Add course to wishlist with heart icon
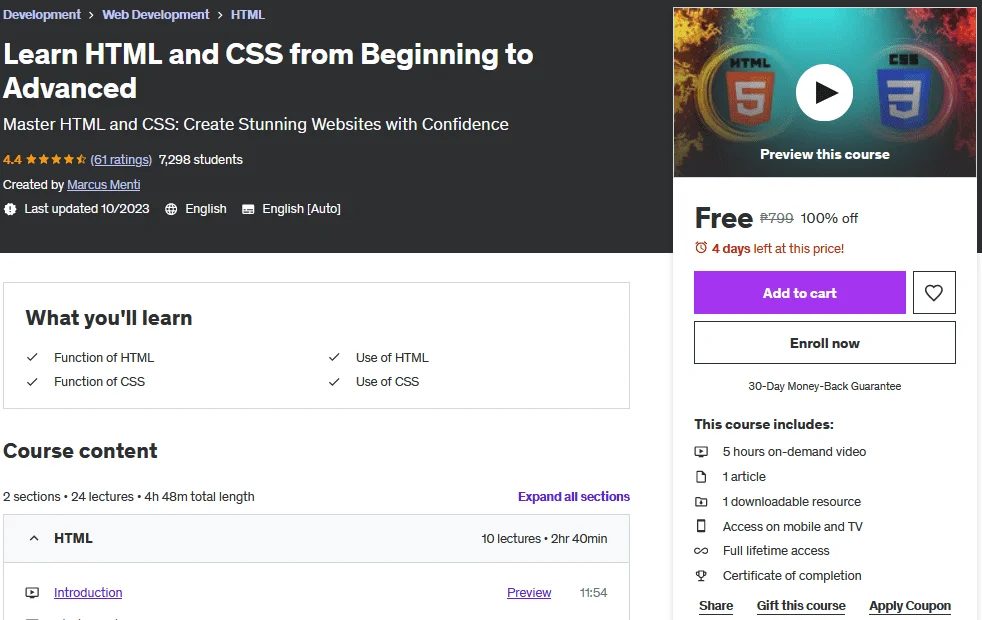This screenshot has width=982, height=620. tap(934, 292)
